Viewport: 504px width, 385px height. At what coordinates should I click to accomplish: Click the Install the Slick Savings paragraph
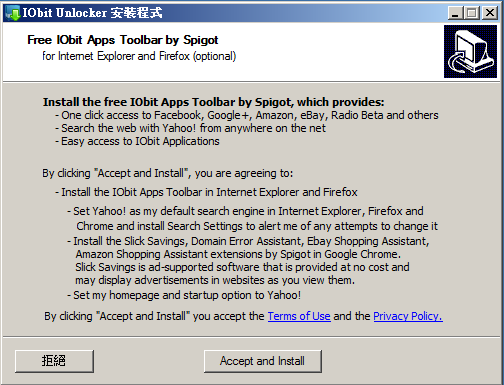248,261
